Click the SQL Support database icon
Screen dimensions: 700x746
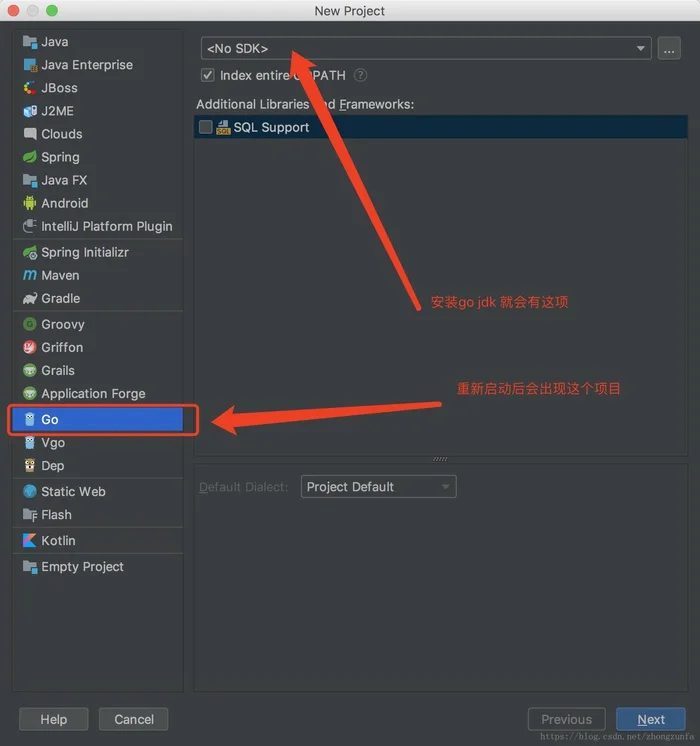click(223, 127)
